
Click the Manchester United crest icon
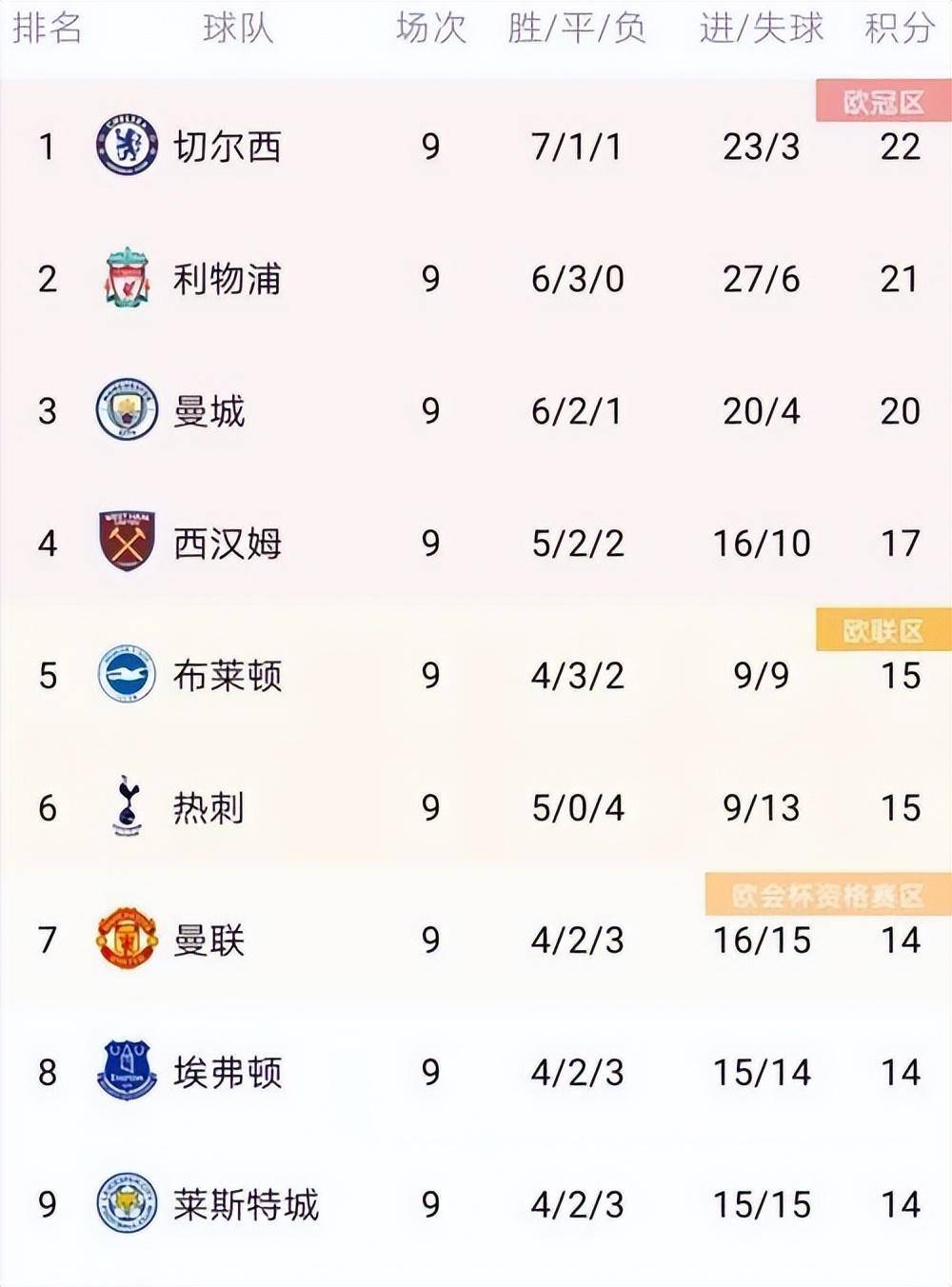point(127,939)
